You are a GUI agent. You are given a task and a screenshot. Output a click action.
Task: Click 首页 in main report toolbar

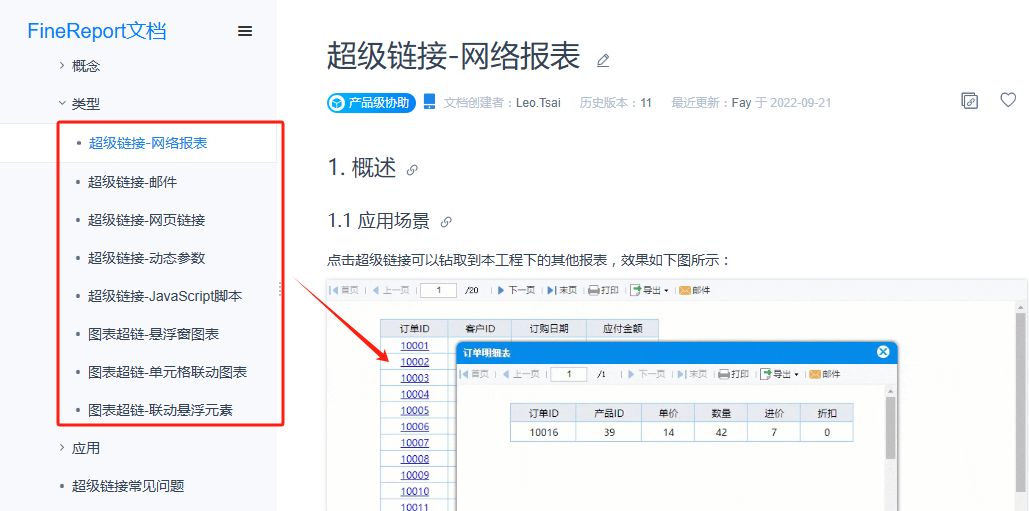pos(344,290)
